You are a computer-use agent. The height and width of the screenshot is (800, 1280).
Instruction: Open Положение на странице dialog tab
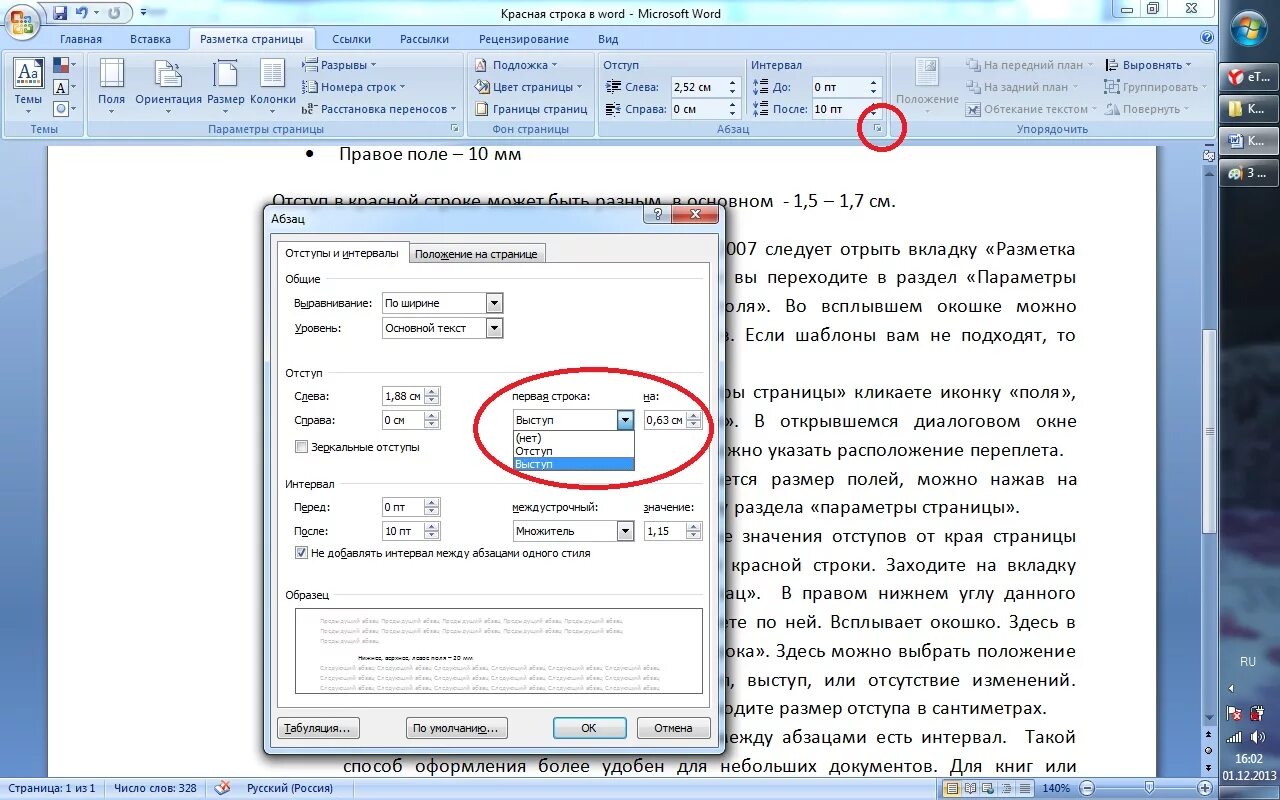[x=476, y=254]
